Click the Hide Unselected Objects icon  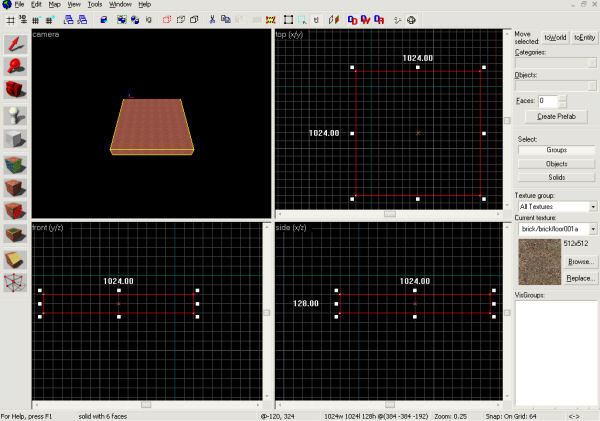point(181,20)
